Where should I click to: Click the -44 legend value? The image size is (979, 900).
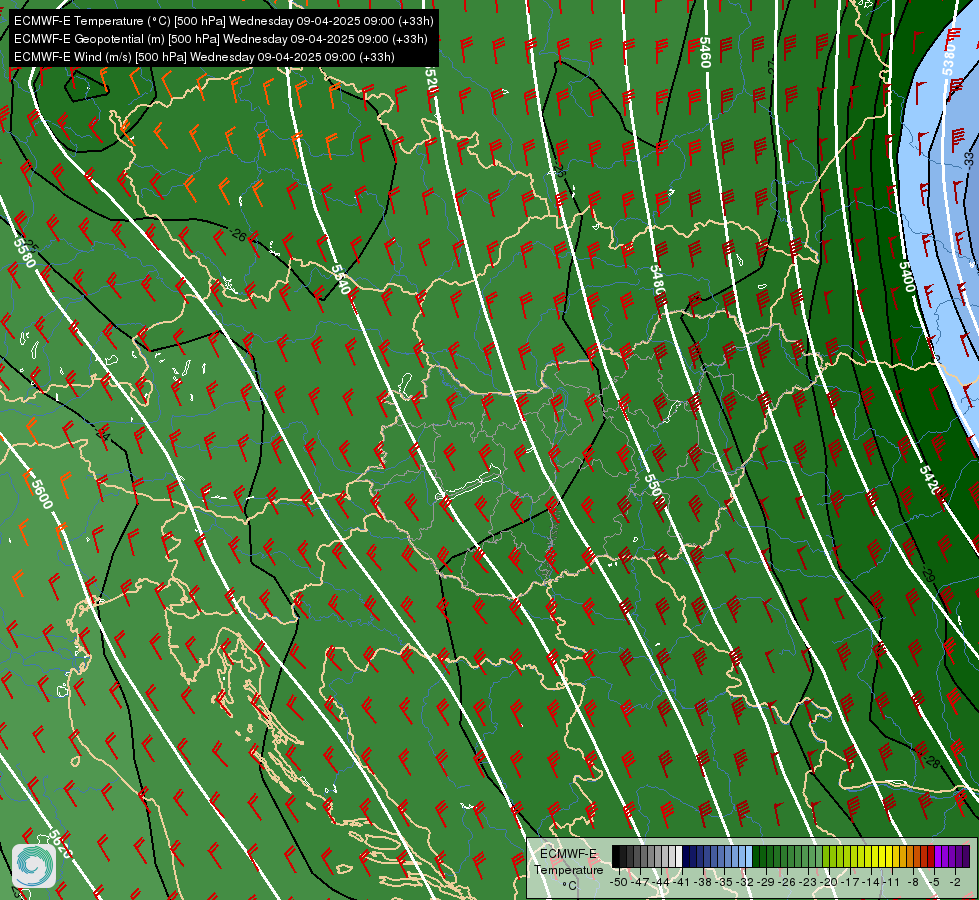pos(662,882)
